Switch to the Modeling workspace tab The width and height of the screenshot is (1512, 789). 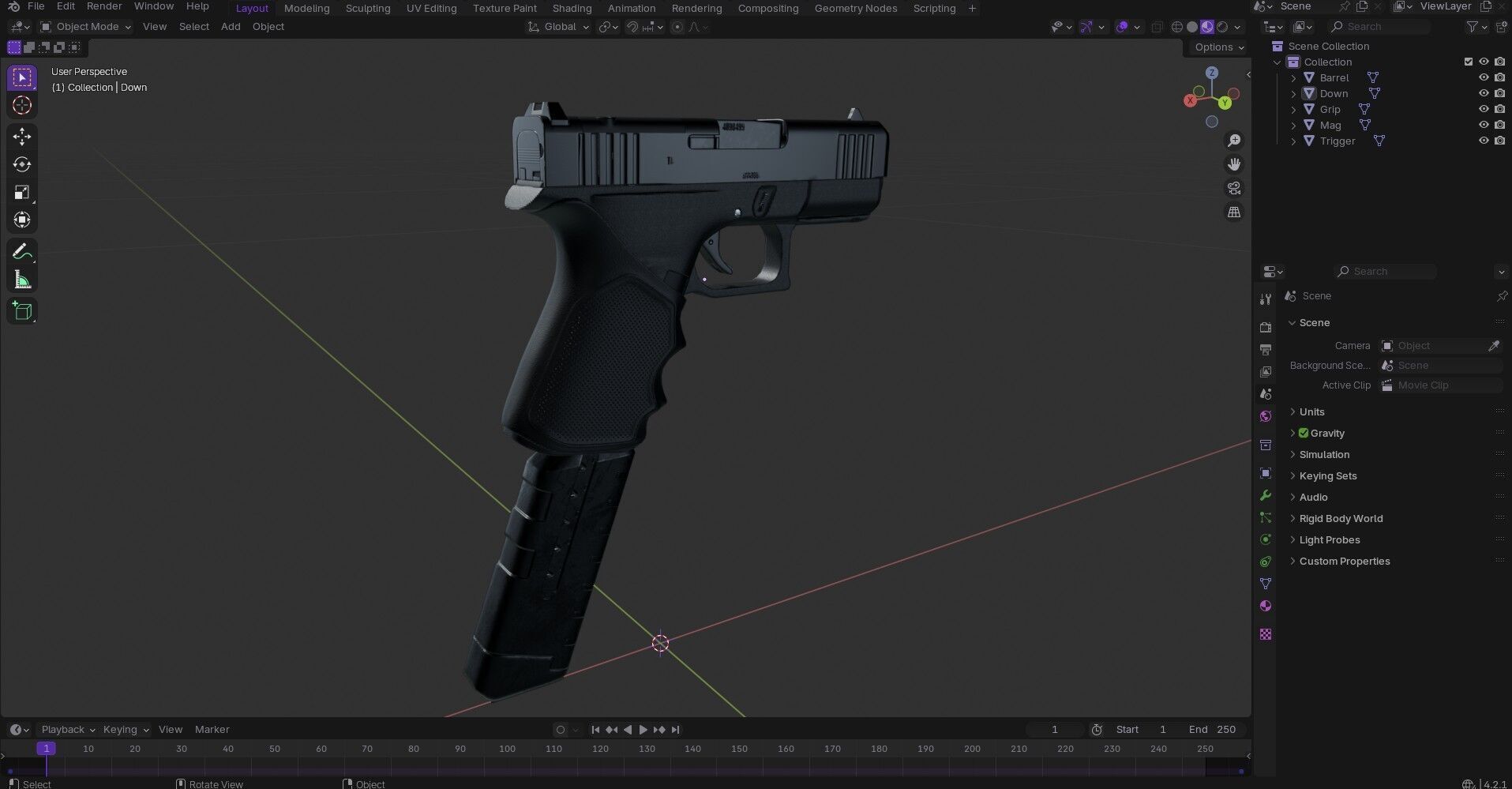tap(306, 8)
